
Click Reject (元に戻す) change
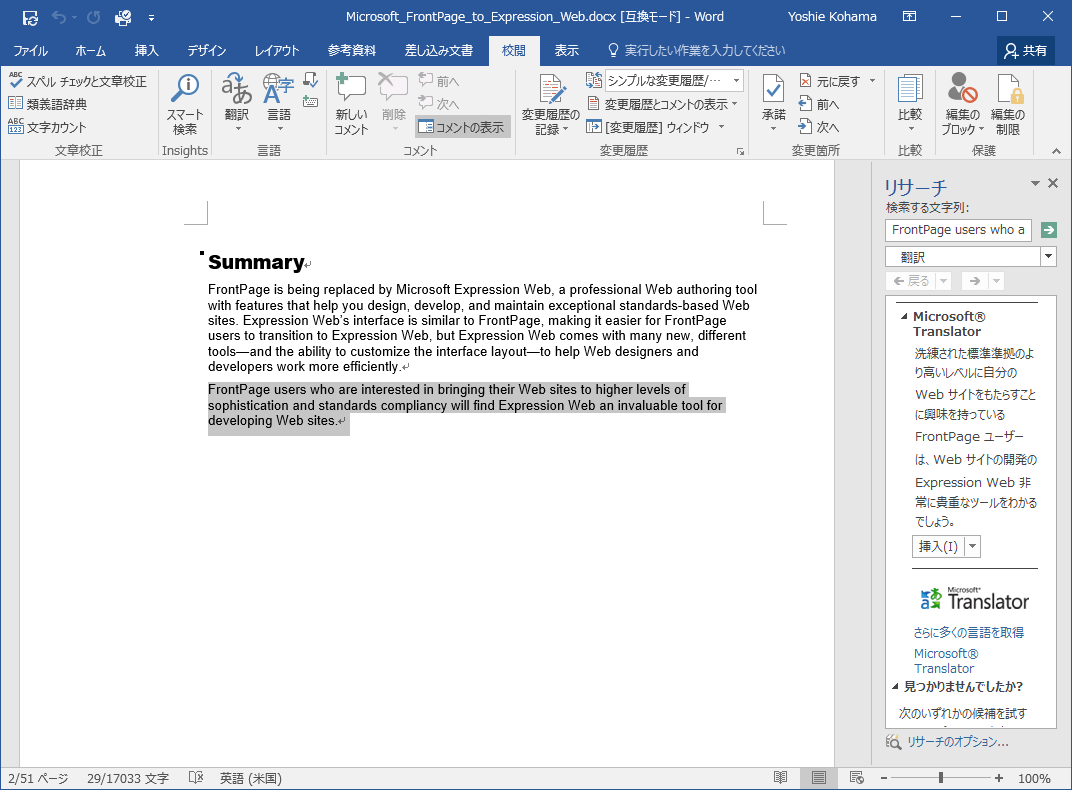pos(831,81)
